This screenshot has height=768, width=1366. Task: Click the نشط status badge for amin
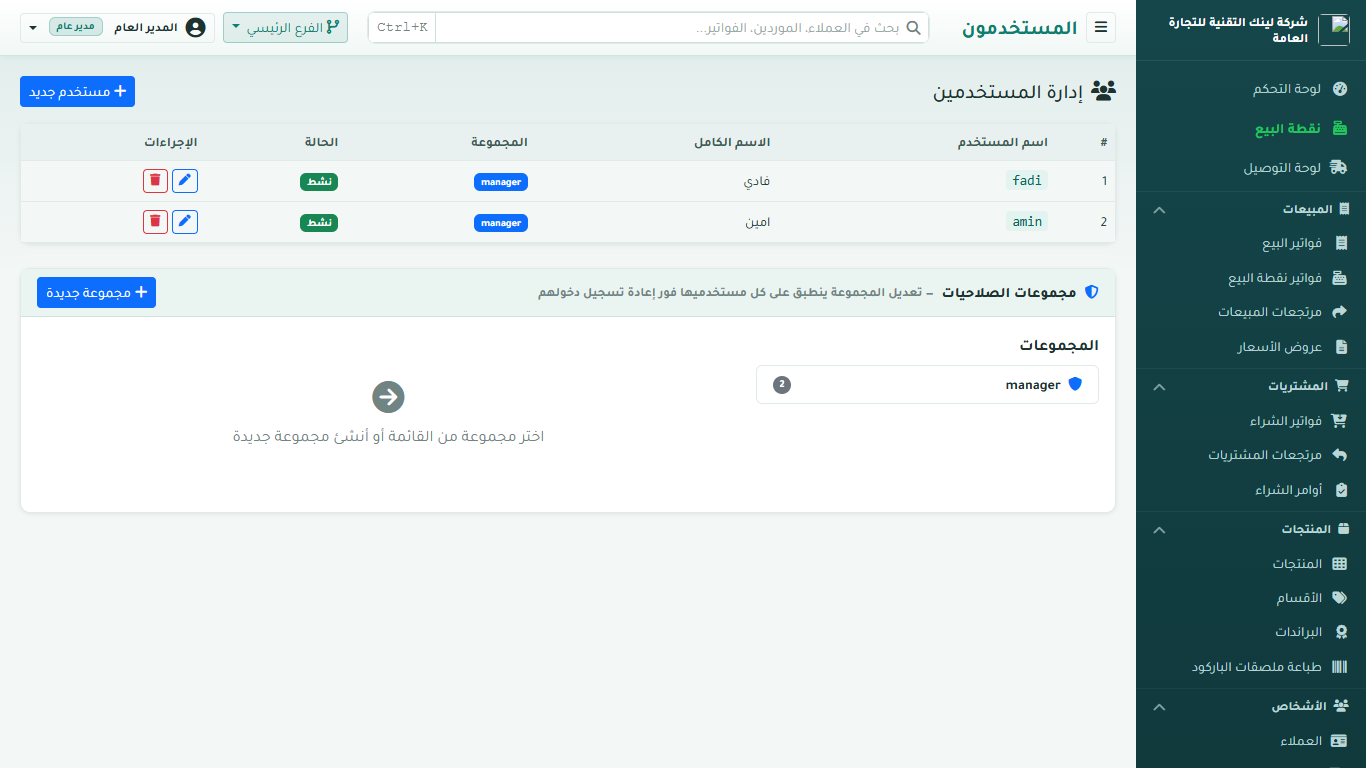click(x=319, y=223)
